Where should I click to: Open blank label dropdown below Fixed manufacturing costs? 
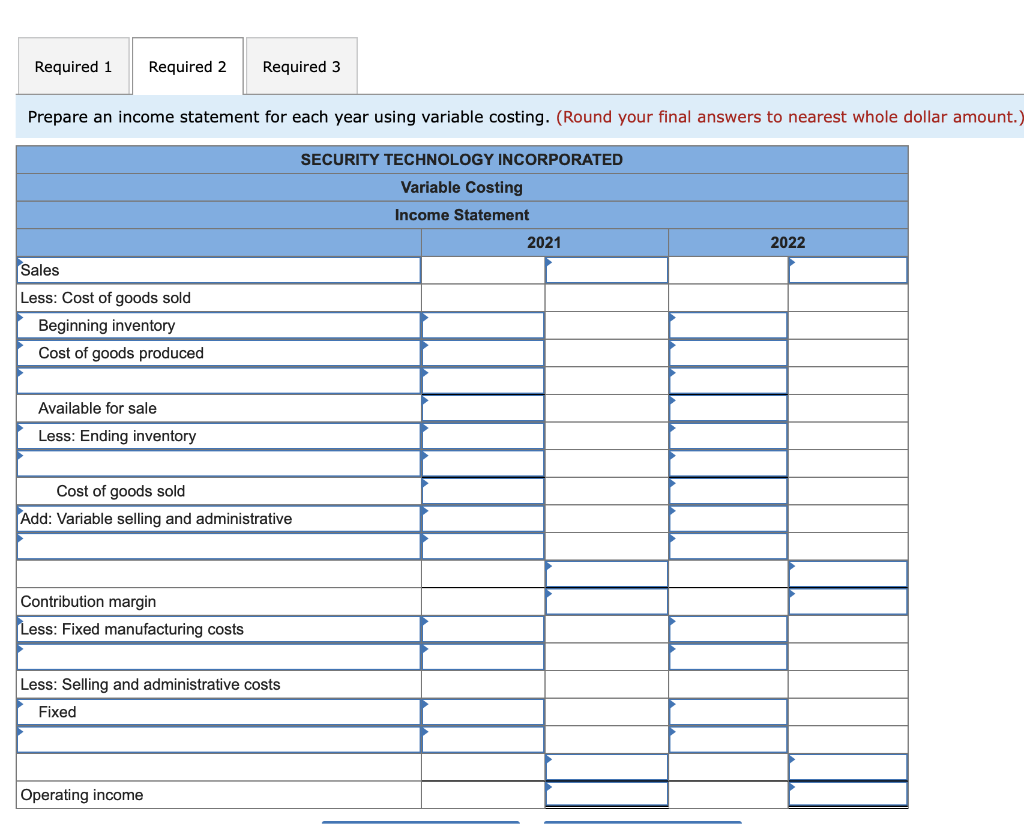[219, 657]
